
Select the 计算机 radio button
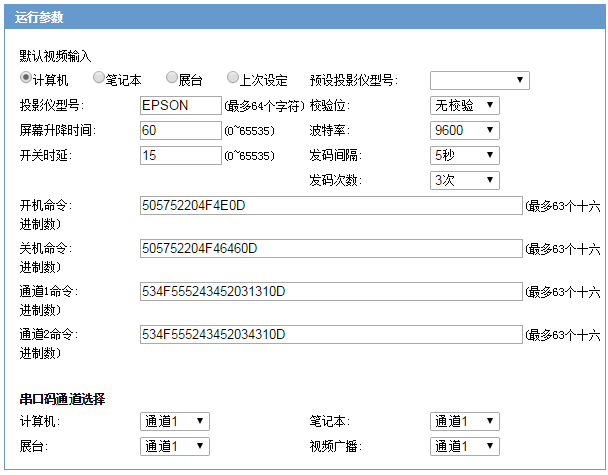(x=26, y=78)
